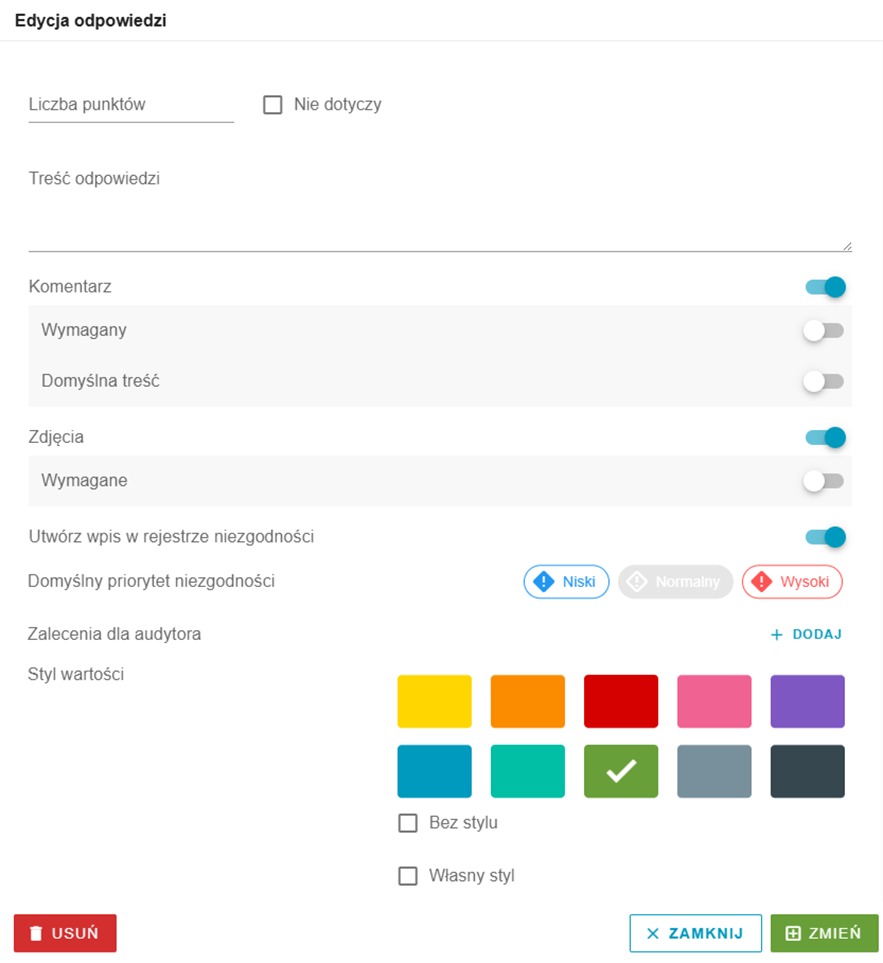This screenshot has width=883, height=963.
Task: Pick the yellow color swatch
Action: (435, 701)
